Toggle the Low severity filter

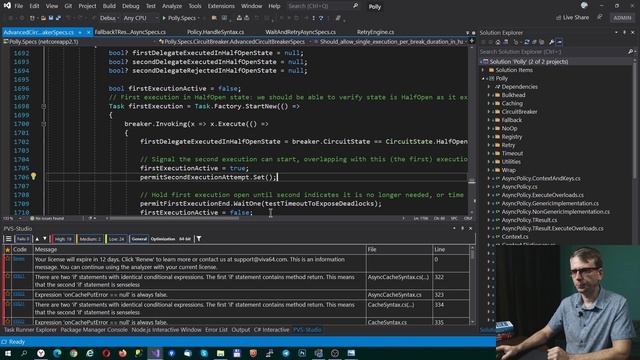pos(116,239)
